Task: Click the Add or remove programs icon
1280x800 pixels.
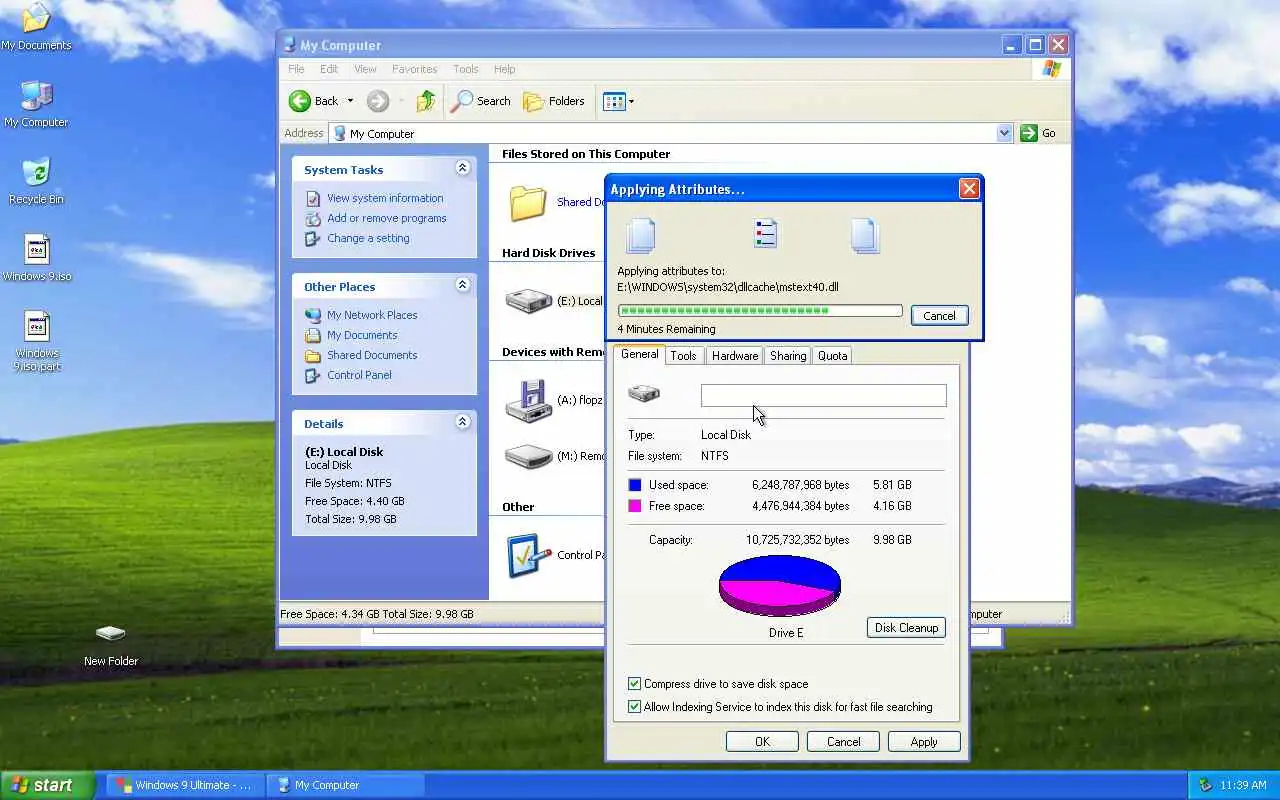Action: (313, 218)
